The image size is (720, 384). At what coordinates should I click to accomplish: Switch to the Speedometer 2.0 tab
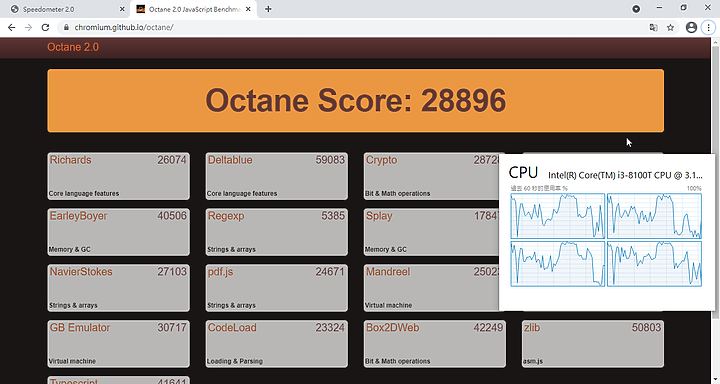coord(68,9)
